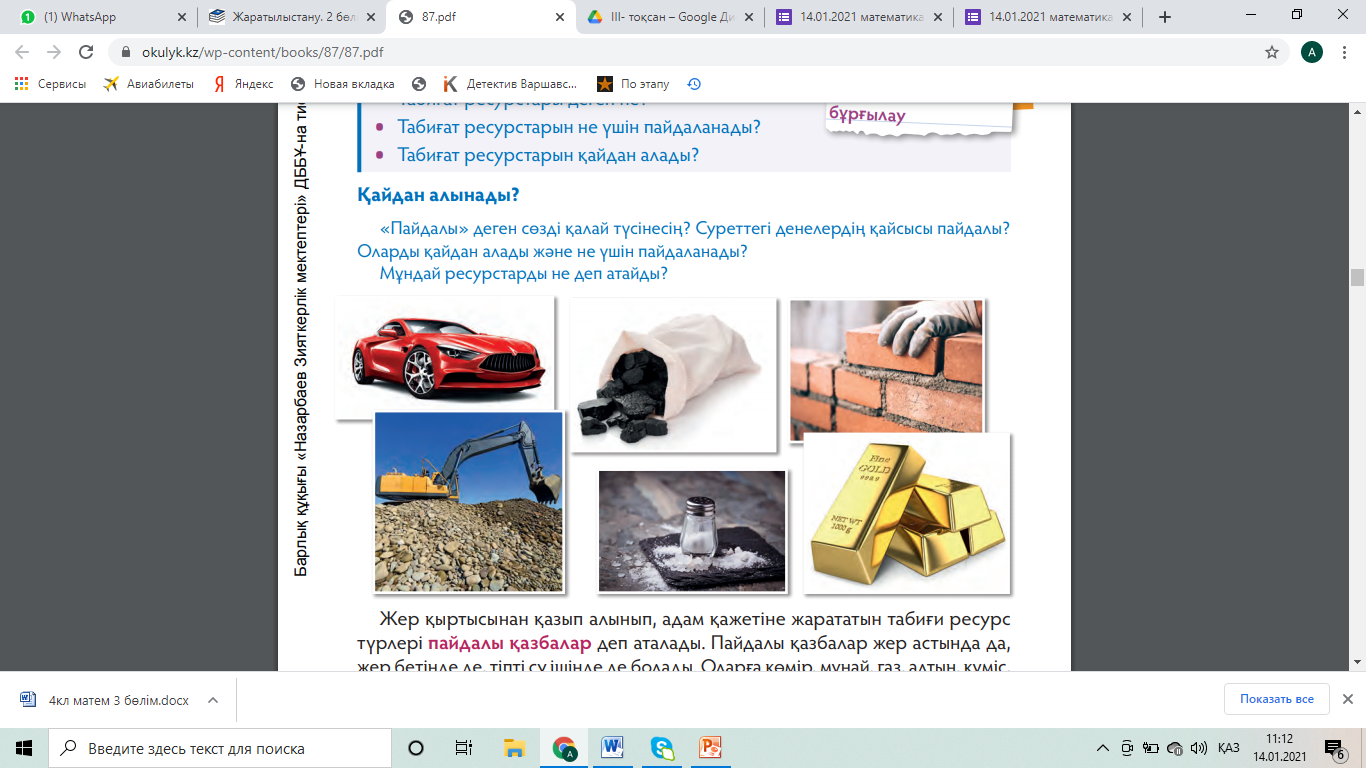Viewport: 1366px width, 768px height.
Task: Click the volume speaker icon in the tray
Action: pyautogui.click(x=1198, y=748)
